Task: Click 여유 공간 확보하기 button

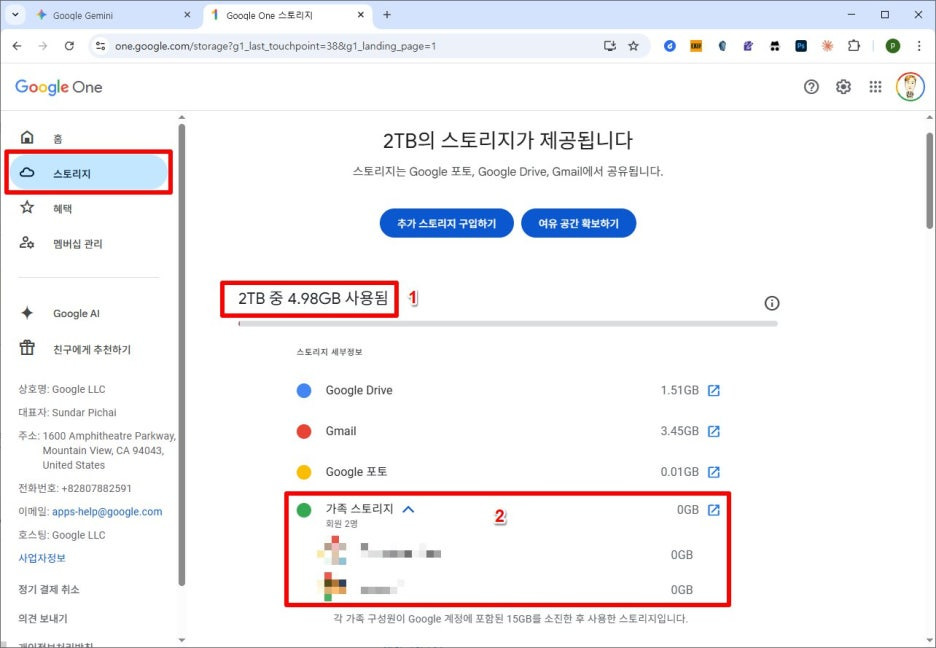Action: click(x=578, y=223)
